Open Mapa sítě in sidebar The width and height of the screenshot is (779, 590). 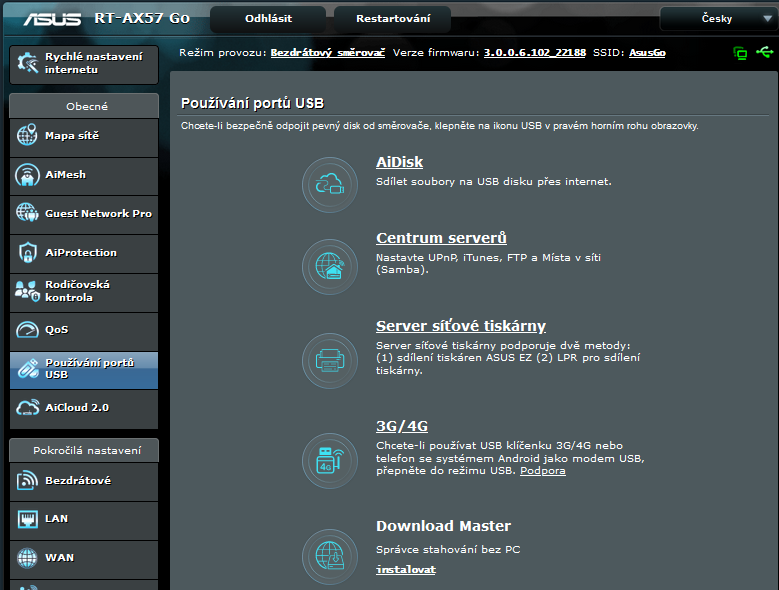pyautogui.click(x=83, y=136)
